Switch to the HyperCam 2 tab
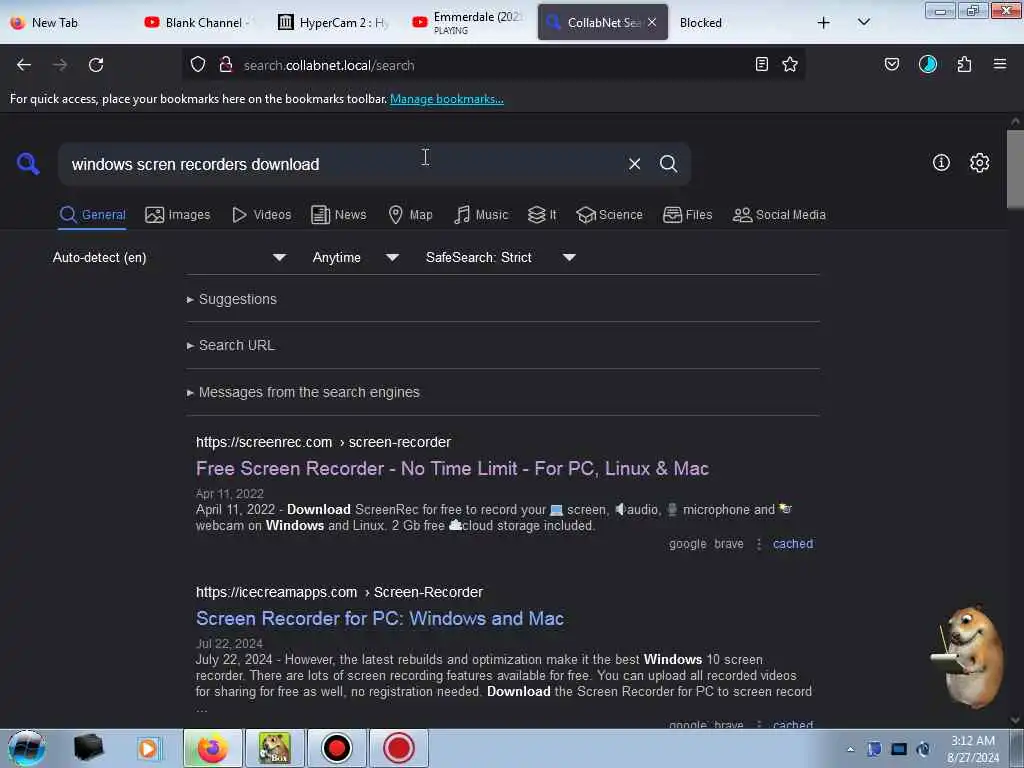This screenshot has height=768, width=1024. coord(334,22)
